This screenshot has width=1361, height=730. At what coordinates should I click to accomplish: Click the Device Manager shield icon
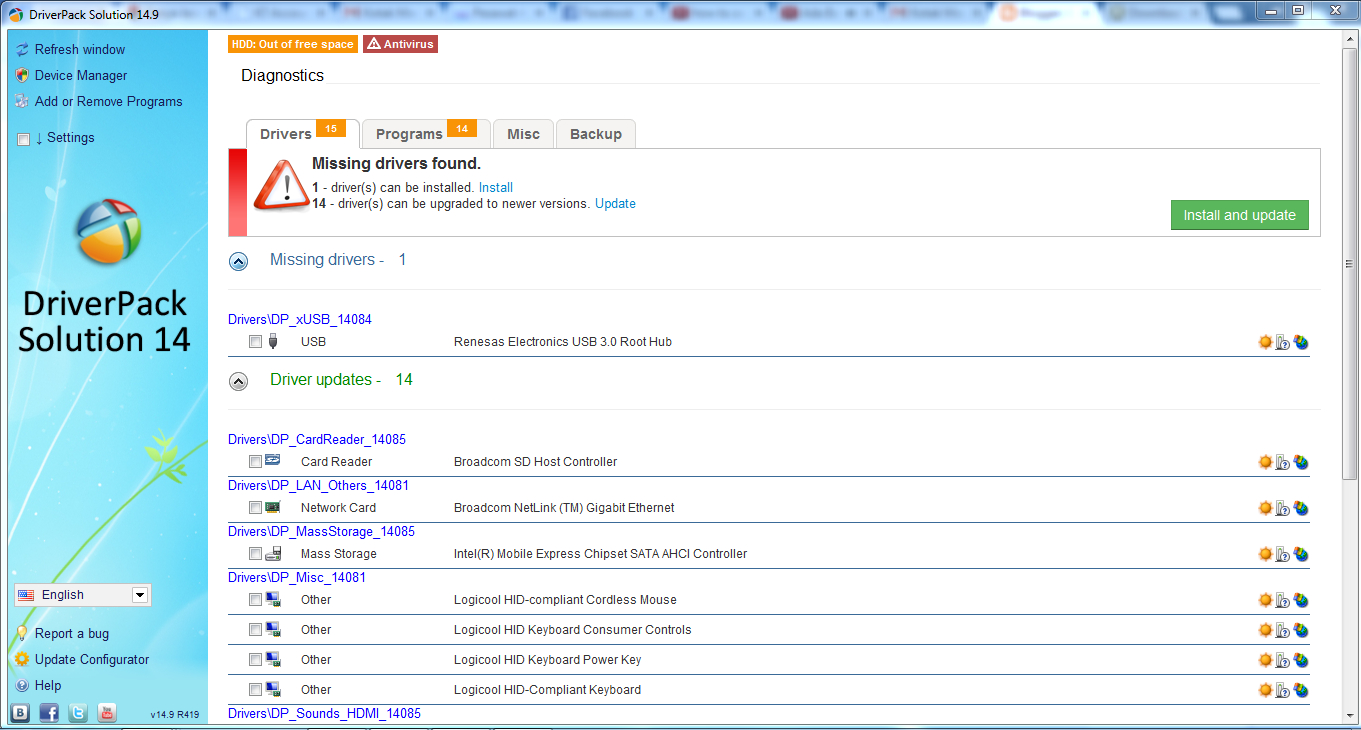coord(22,76)
